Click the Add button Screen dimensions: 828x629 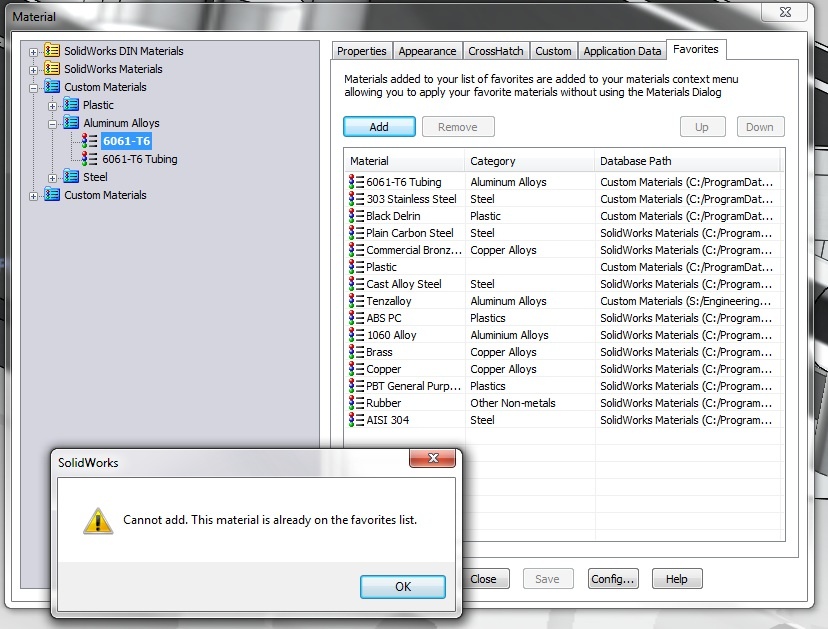tap(379, 127)
